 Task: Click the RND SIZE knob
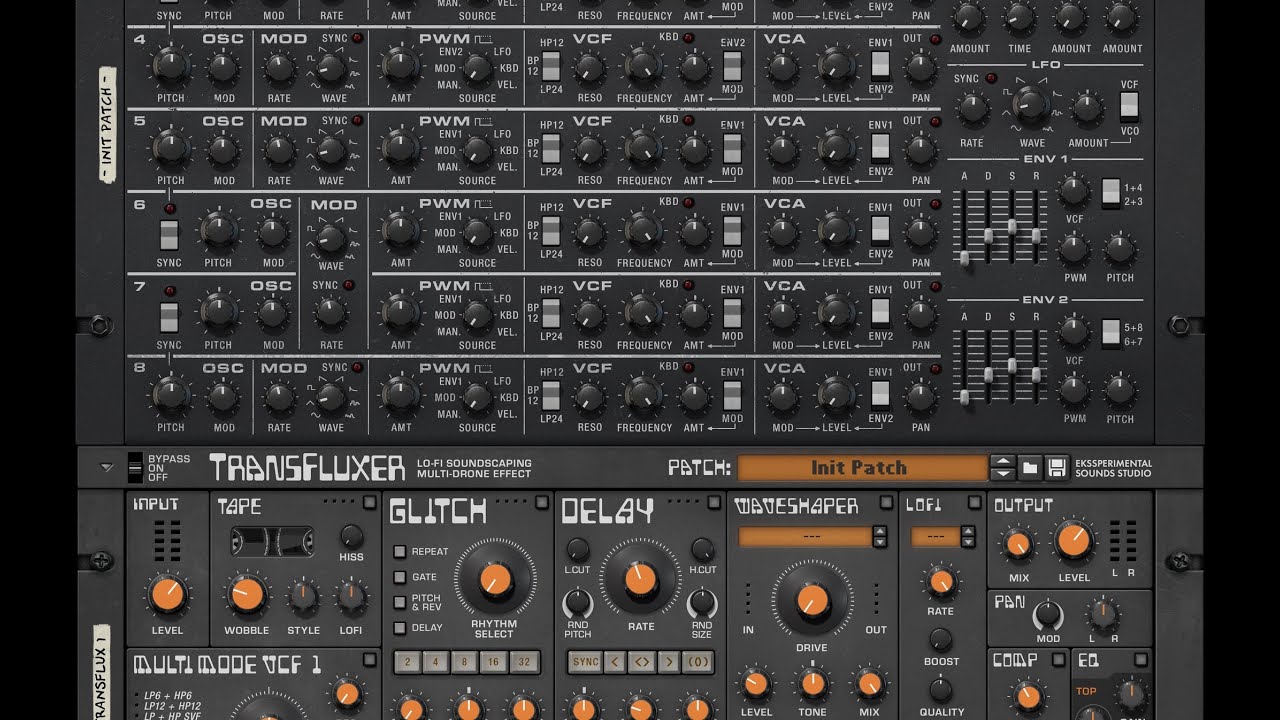702,603
